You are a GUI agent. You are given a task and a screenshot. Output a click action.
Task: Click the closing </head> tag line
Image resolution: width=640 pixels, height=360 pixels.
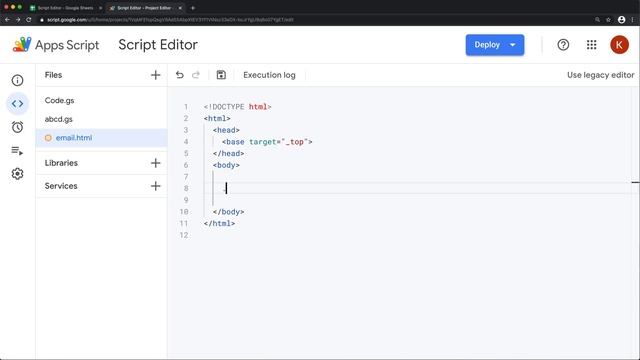pyautogui.click(x=229, y=153)
